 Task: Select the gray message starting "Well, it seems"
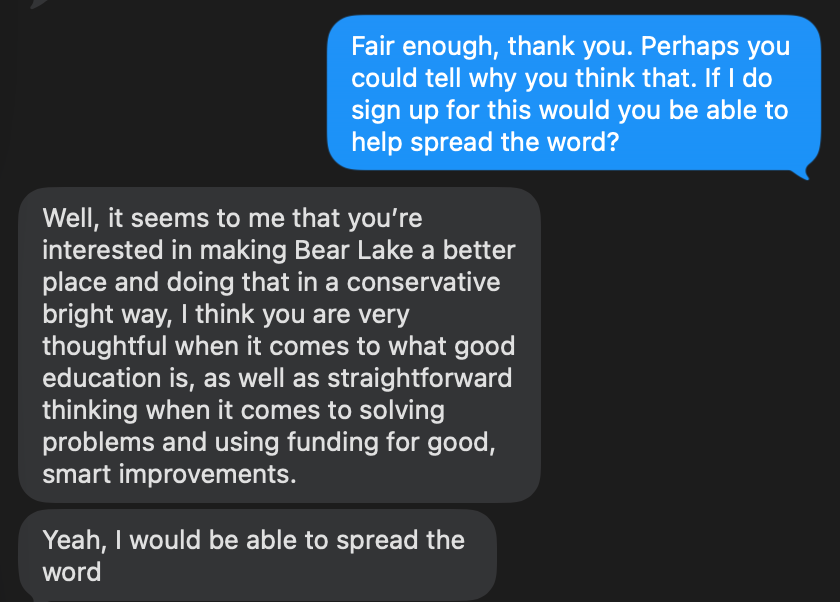279,345
